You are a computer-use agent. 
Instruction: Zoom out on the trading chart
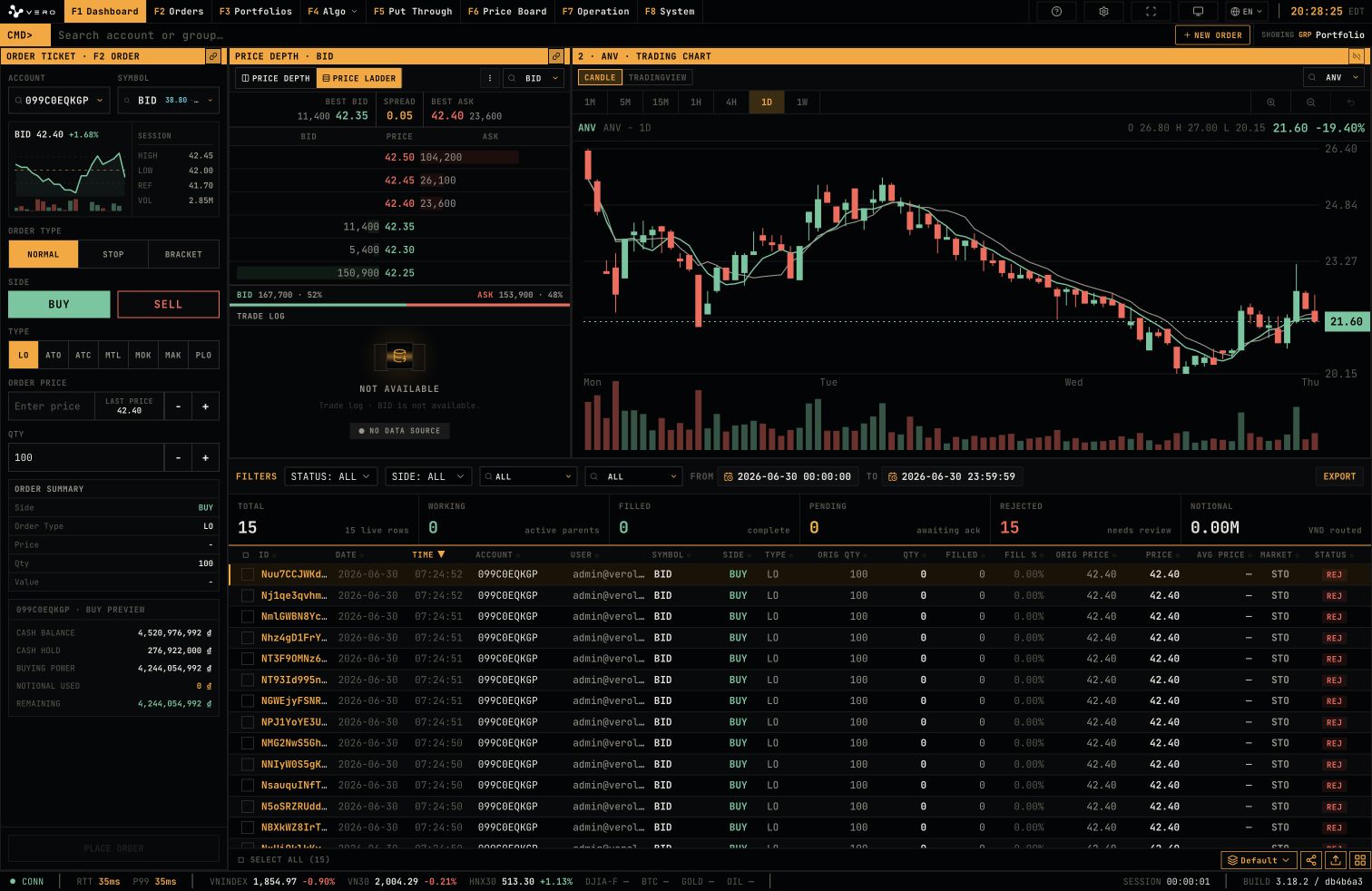pyautogui.click(x=1310, y=103)
